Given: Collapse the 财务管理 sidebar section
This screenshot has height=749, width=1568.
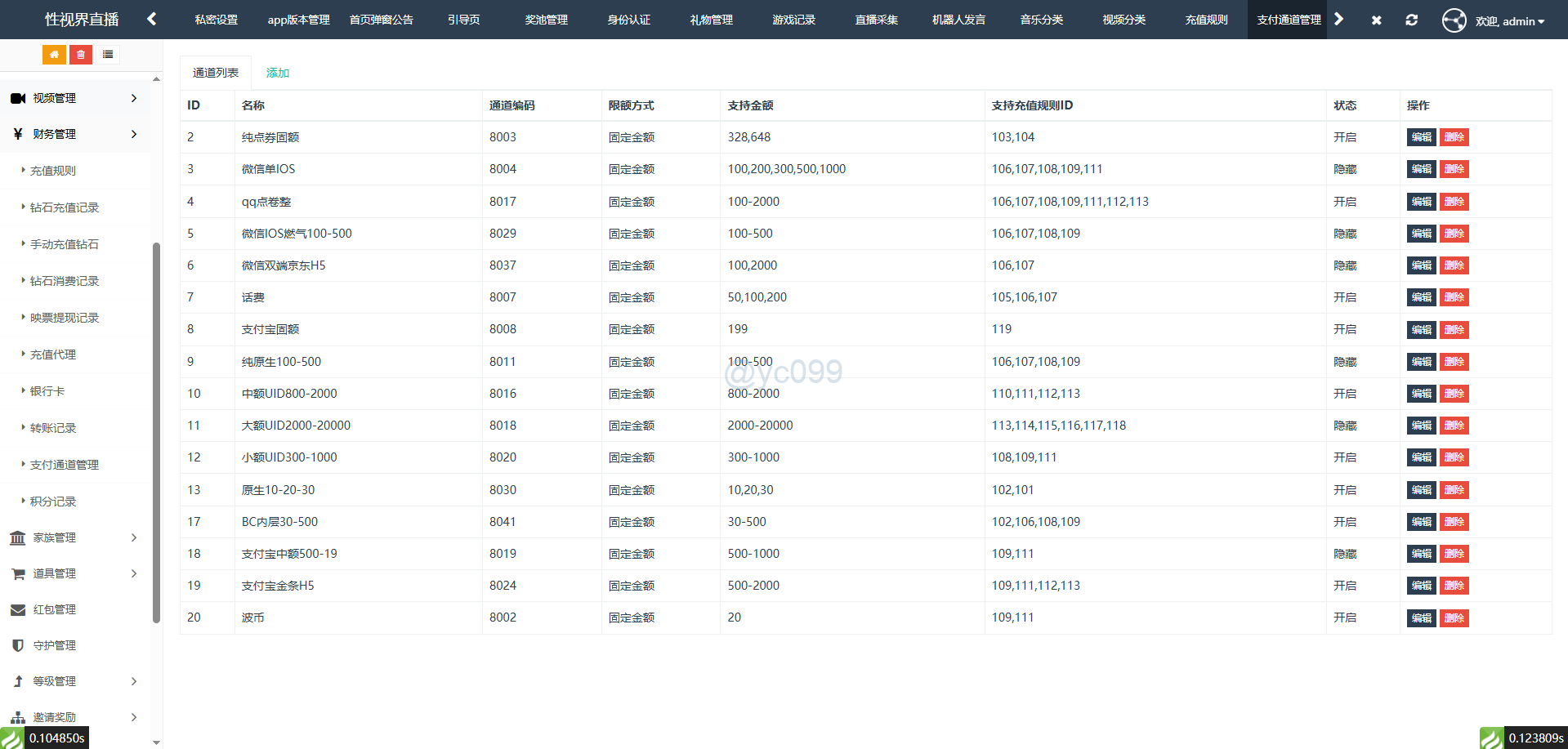Looking at the screenshot, I should tap(74, 134).
